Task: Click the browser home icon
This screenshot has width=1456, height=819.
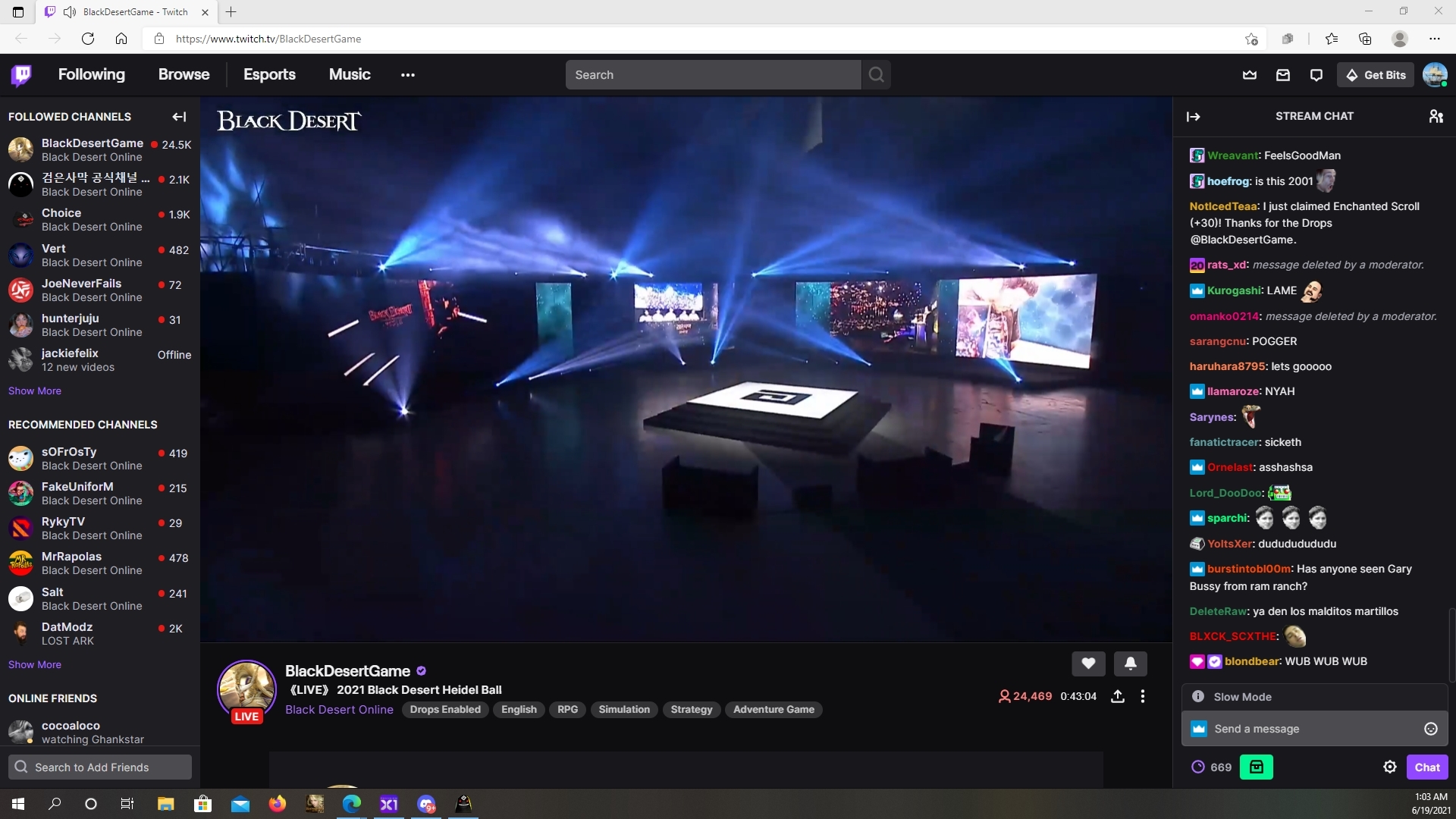Action: (x=121, y=39)
